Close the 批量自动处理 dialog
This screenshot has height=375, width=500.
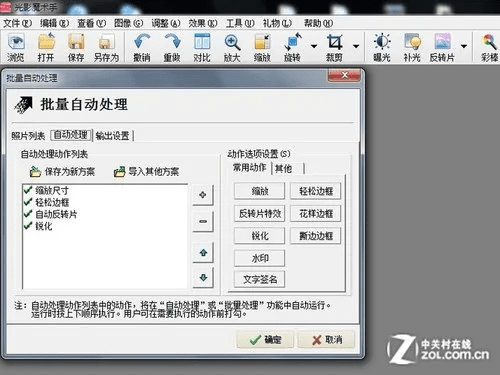point(344,75)
